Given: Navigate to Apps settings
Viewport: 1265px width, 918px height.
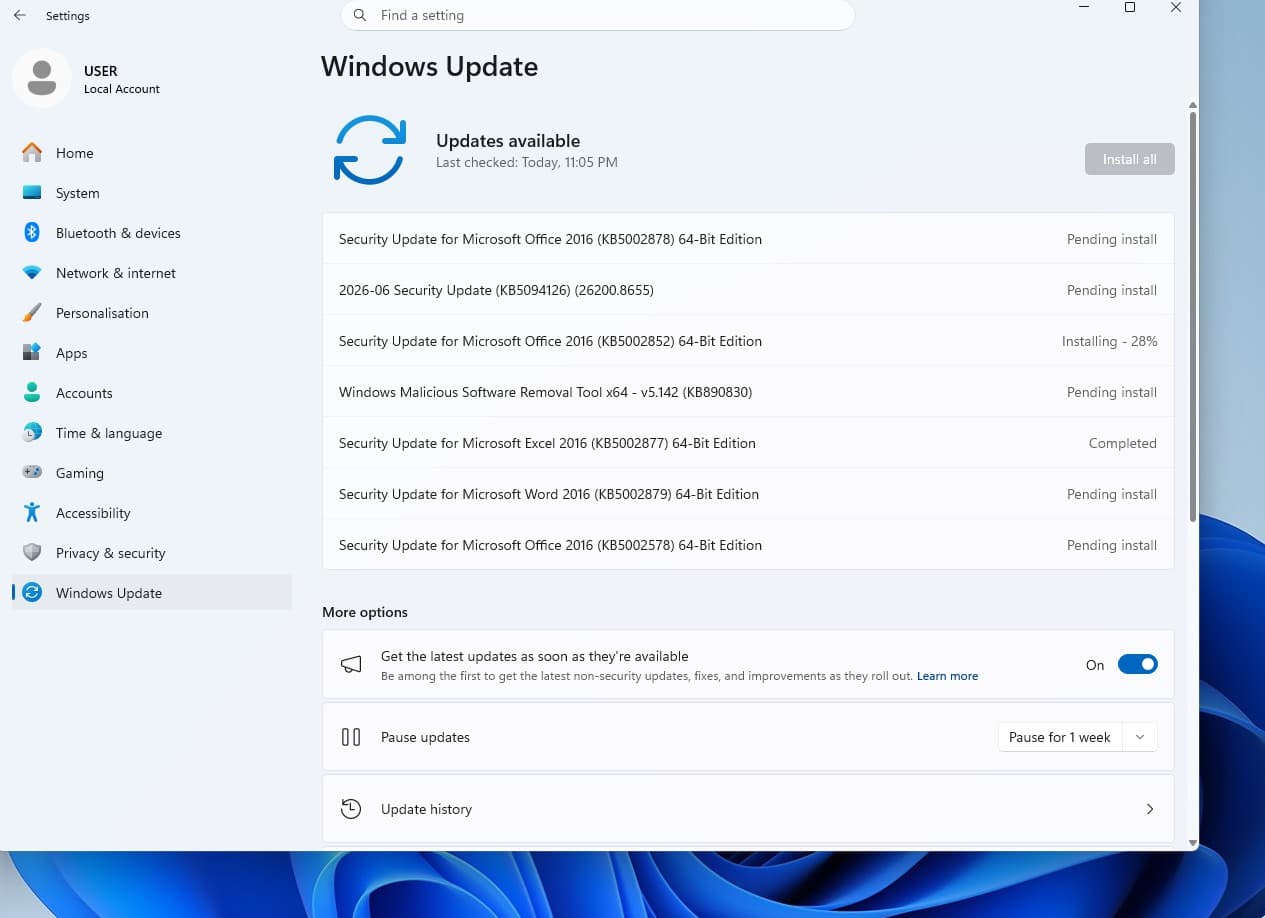Looking at the screenshot, I should coord(152,353).
